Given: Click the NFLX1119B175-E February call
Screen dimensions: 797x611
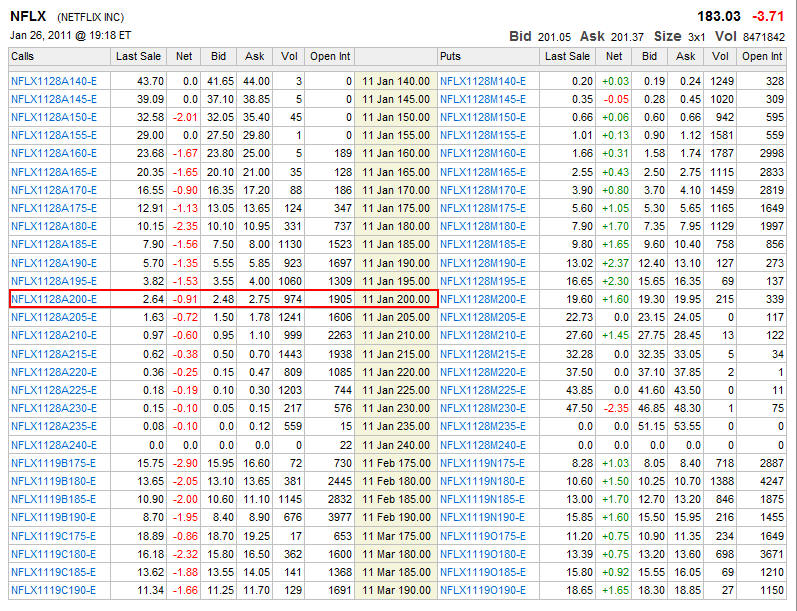Looking at the screenshot, I should pos(53,463).
